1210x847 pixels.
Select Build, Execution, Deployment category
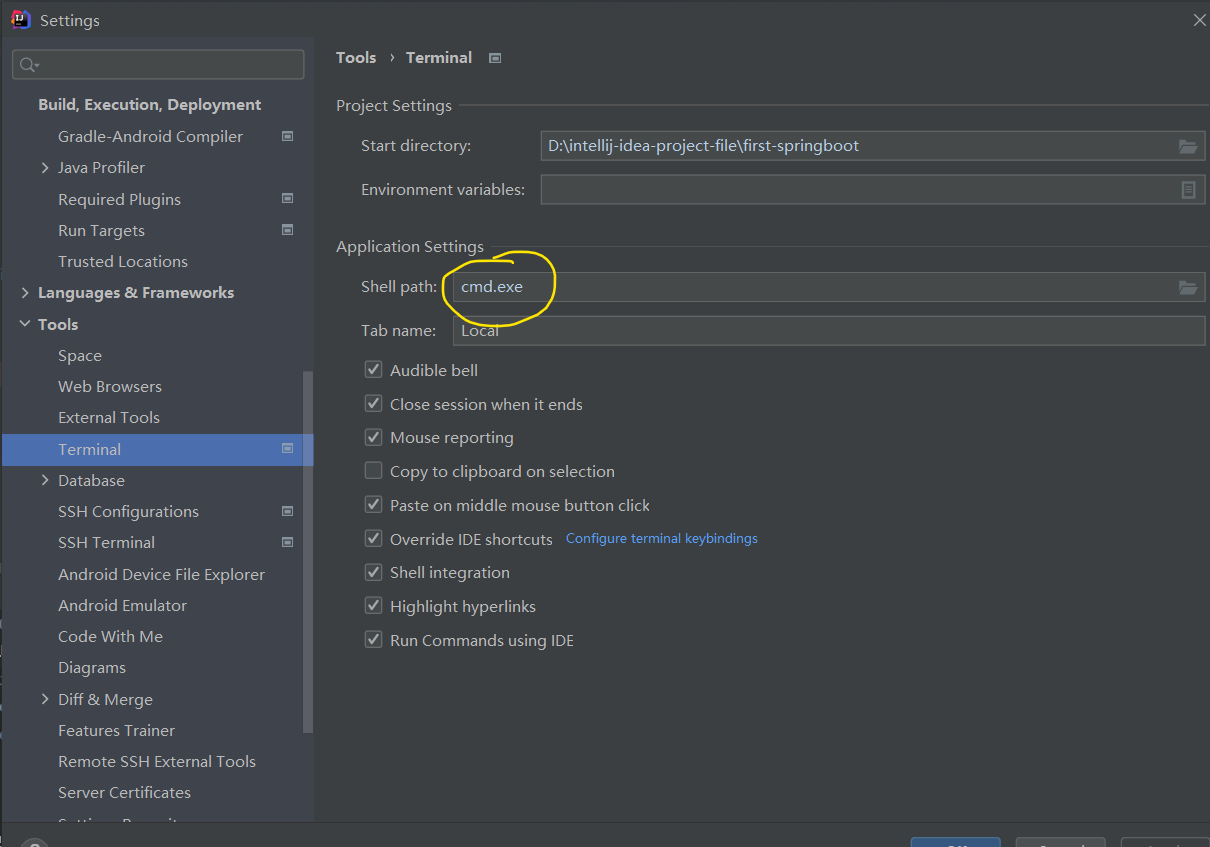pyautogui.click(x=150, y=105)
